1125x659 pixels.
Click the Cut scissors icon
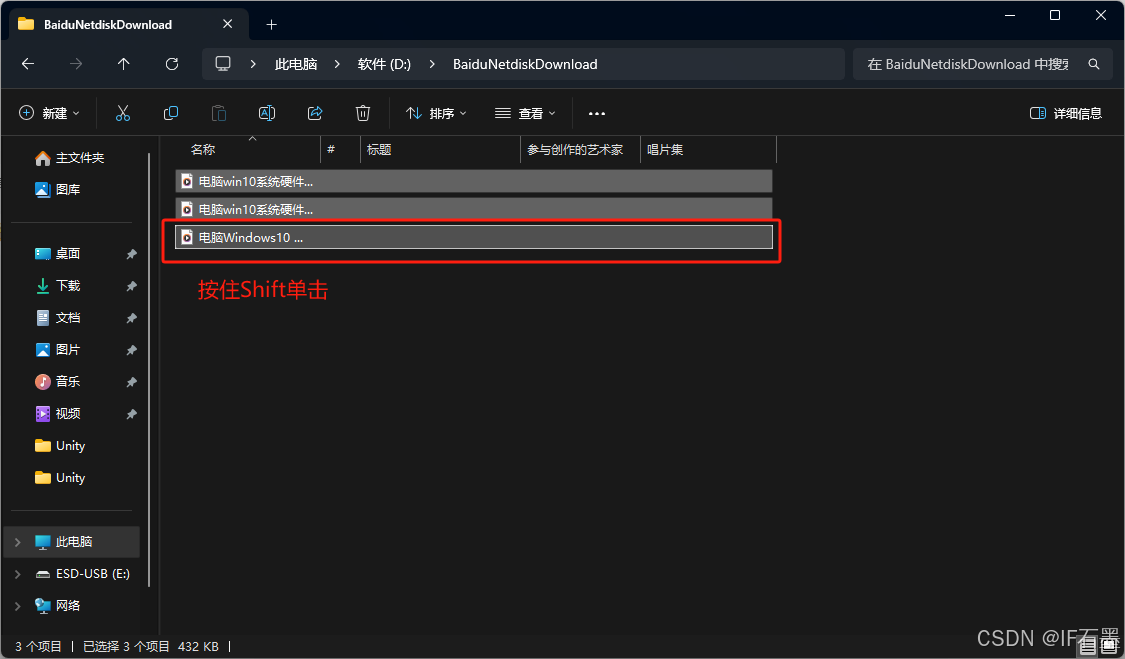(x=123, y=113)
